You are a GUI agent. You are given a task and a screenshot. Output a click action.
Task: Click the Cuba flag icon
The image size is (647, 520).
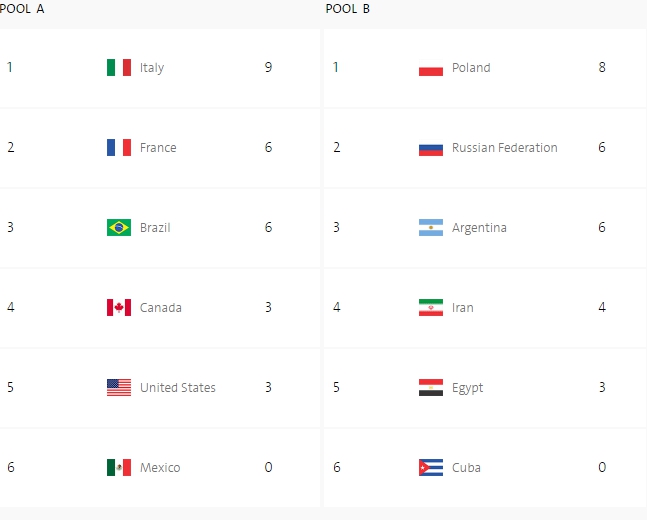pos(431,468)
